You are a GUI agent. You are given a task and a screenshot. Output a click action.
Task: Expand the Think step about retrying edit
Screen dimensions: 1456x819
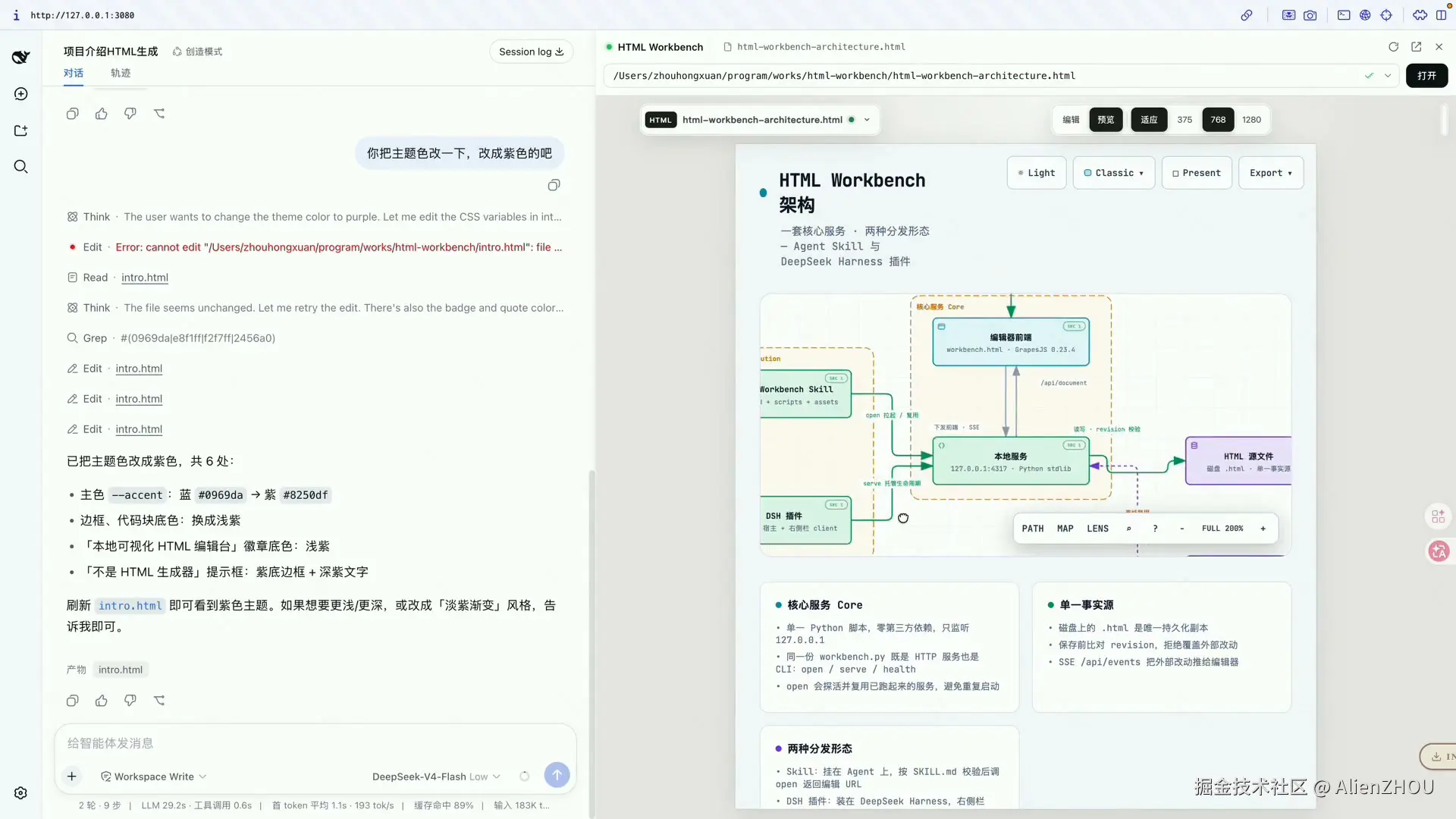click(315, 308)
